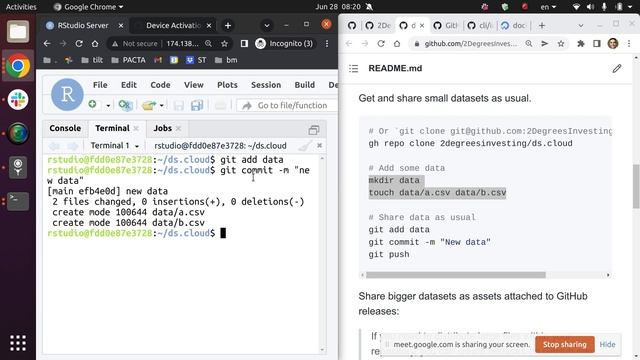Open profile avatar in GitHub window
Image resolution: width=640 pixels, height=360 pixels.
(x=613, y=43)
